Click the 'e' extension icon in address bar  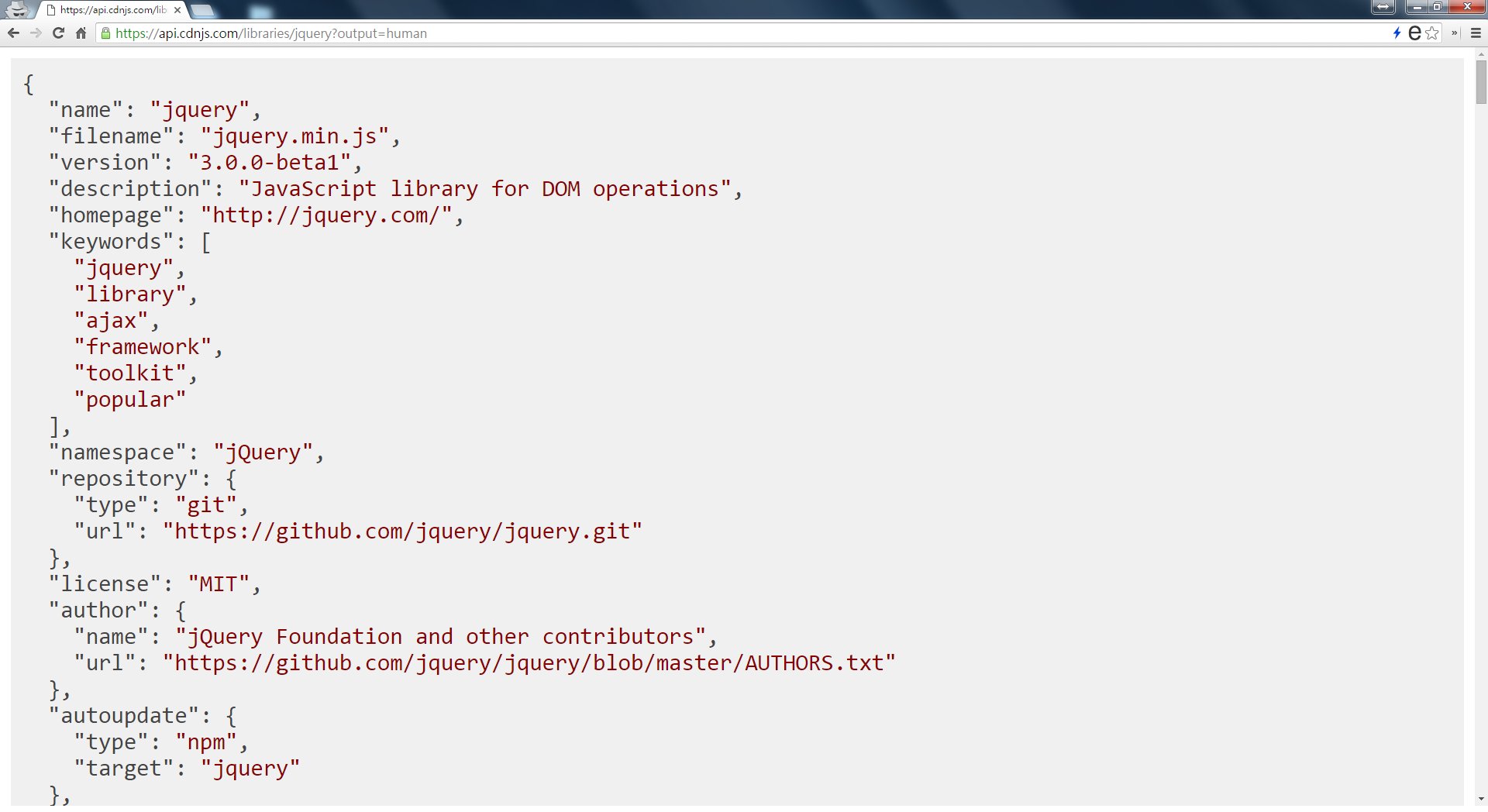tap(1414, 33)
